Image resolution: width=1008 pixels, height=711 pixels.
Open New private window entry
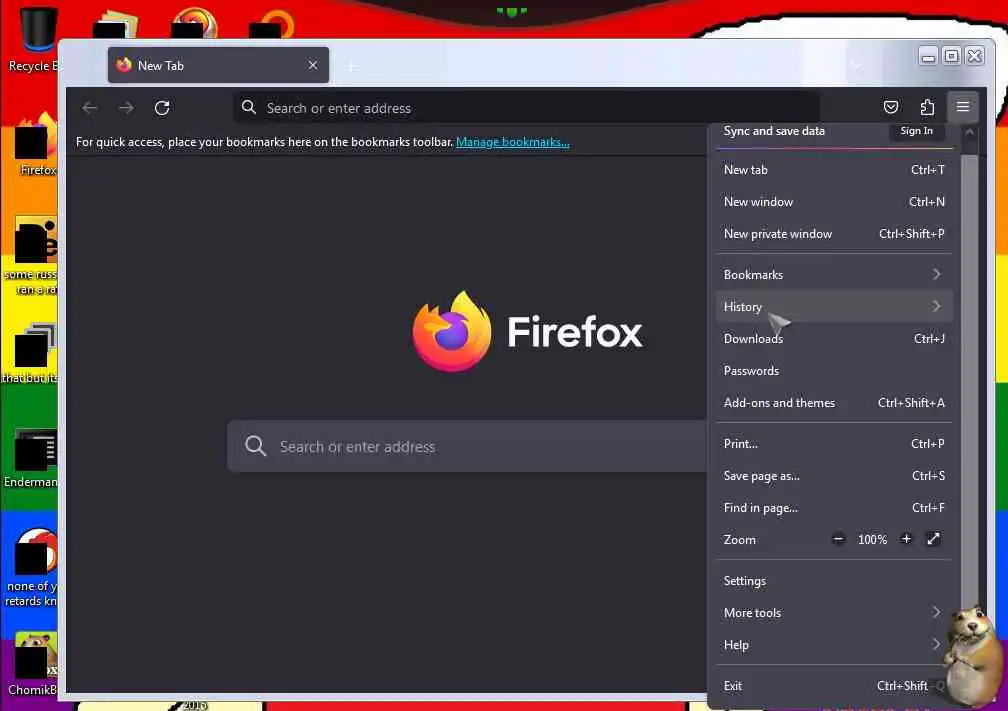tap(834, 234)
